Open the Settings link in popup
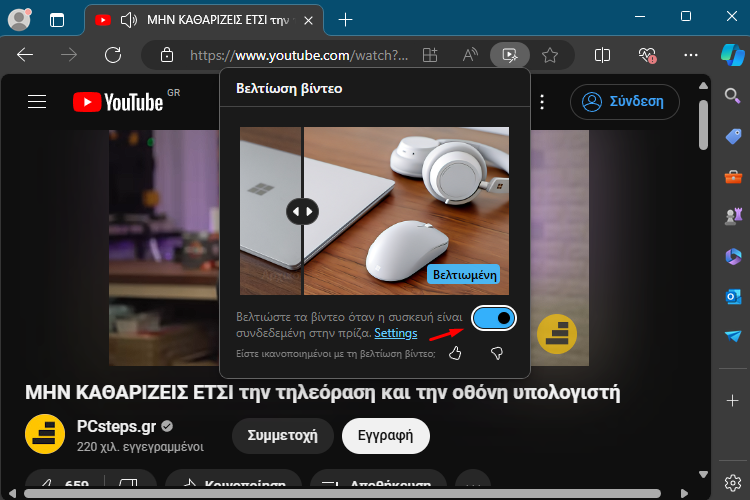This screenshot has height=500, width=750. click(x=396, y=333)
